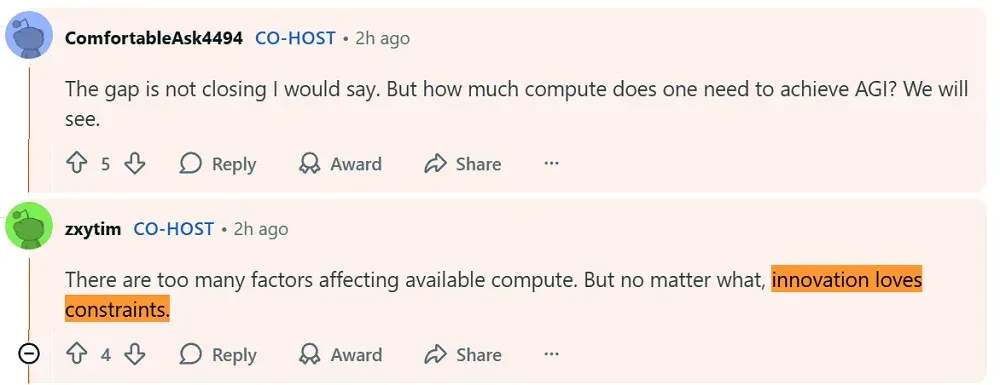
Task: Share ComfortableAsk4494's comment
Action: click(x=462, y=164)
